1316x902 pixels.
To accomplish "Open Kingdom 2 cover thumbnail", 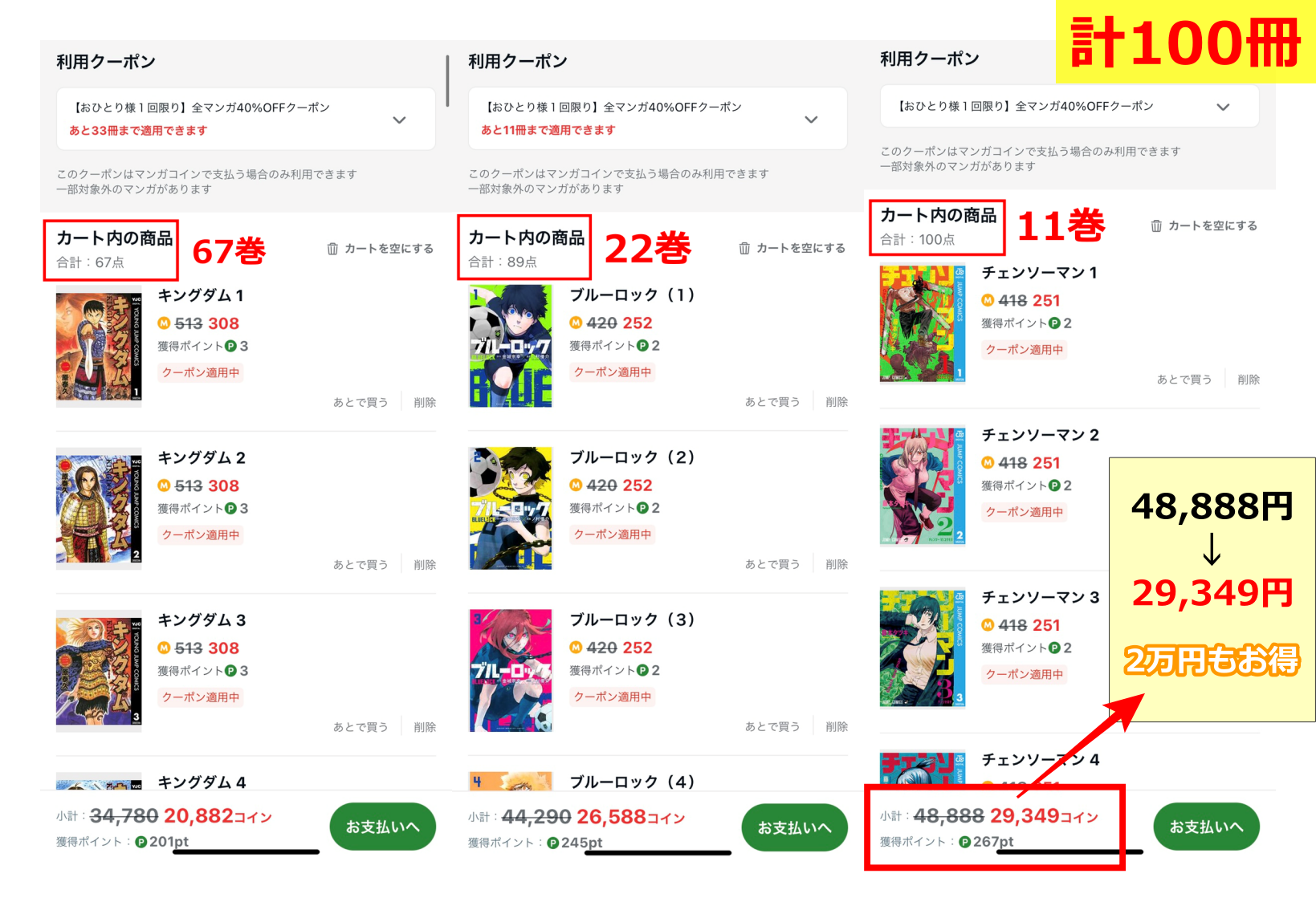I will pyautogui.click(x=99, y=509).
